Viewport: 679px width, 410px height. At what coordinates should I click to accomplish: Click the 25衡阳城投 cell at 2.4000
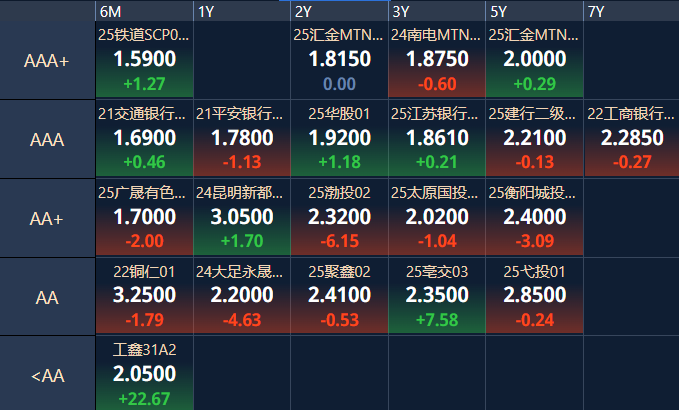(x=534, y=218)
